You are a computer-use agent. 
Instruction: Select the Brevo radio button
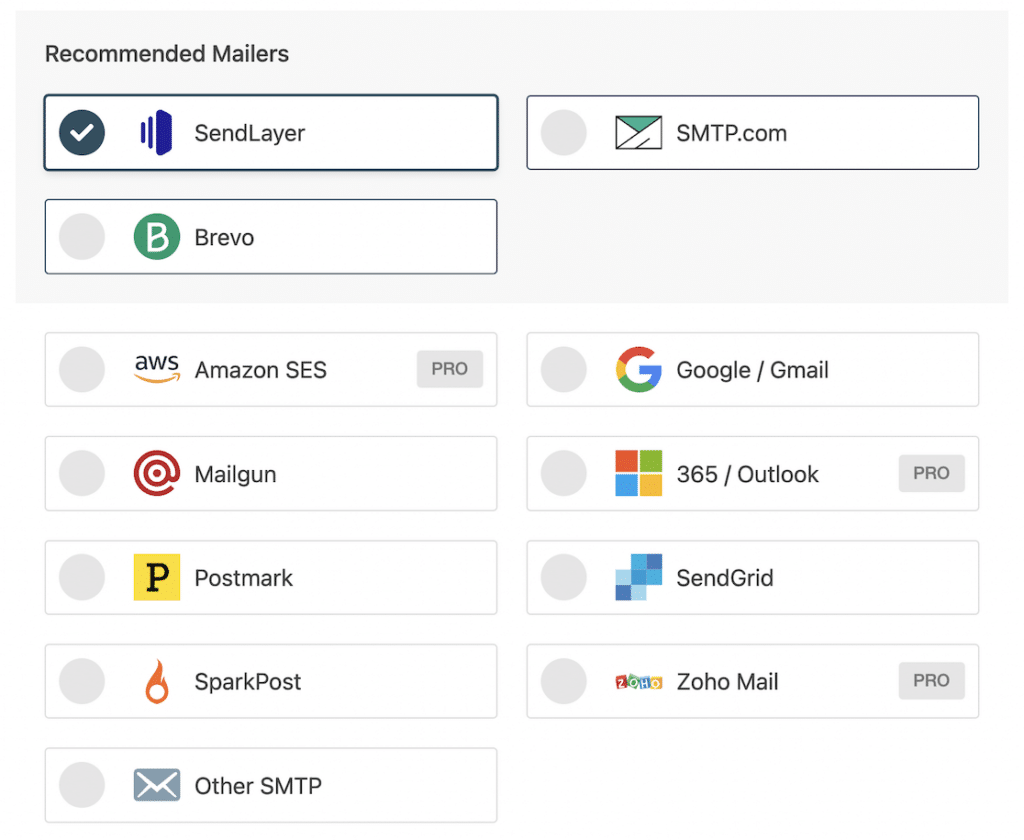[x=81, y=236]
